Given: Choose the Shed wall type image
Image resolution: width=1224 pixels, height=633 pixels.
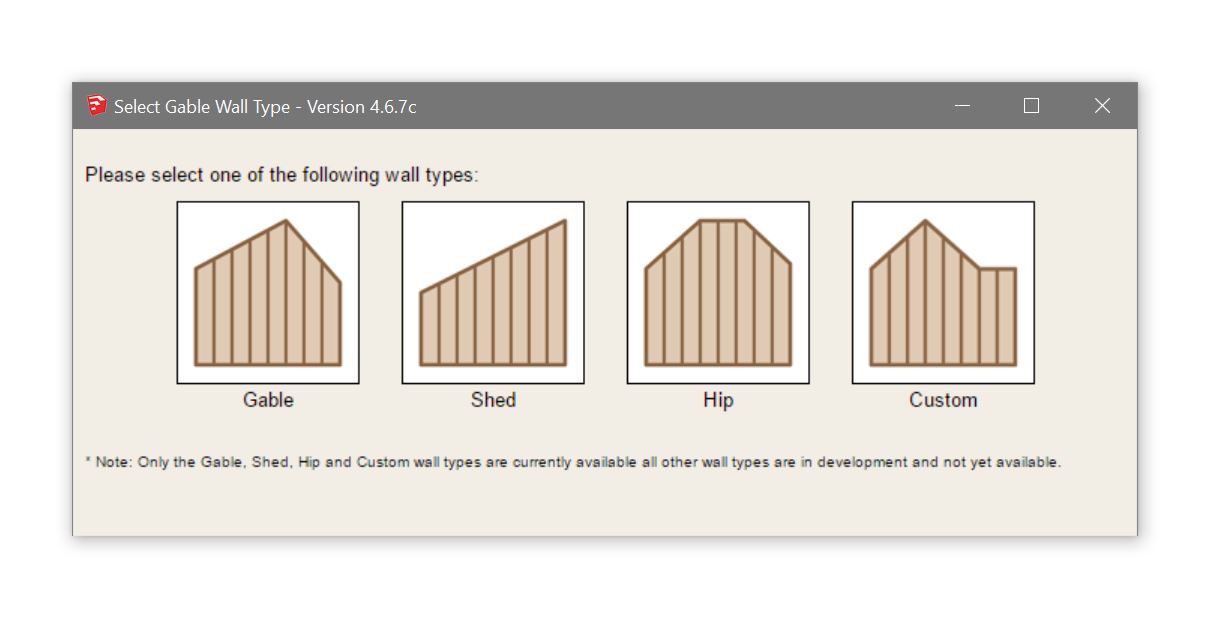Looking at the screenshot, I should (x=493, y=293).
